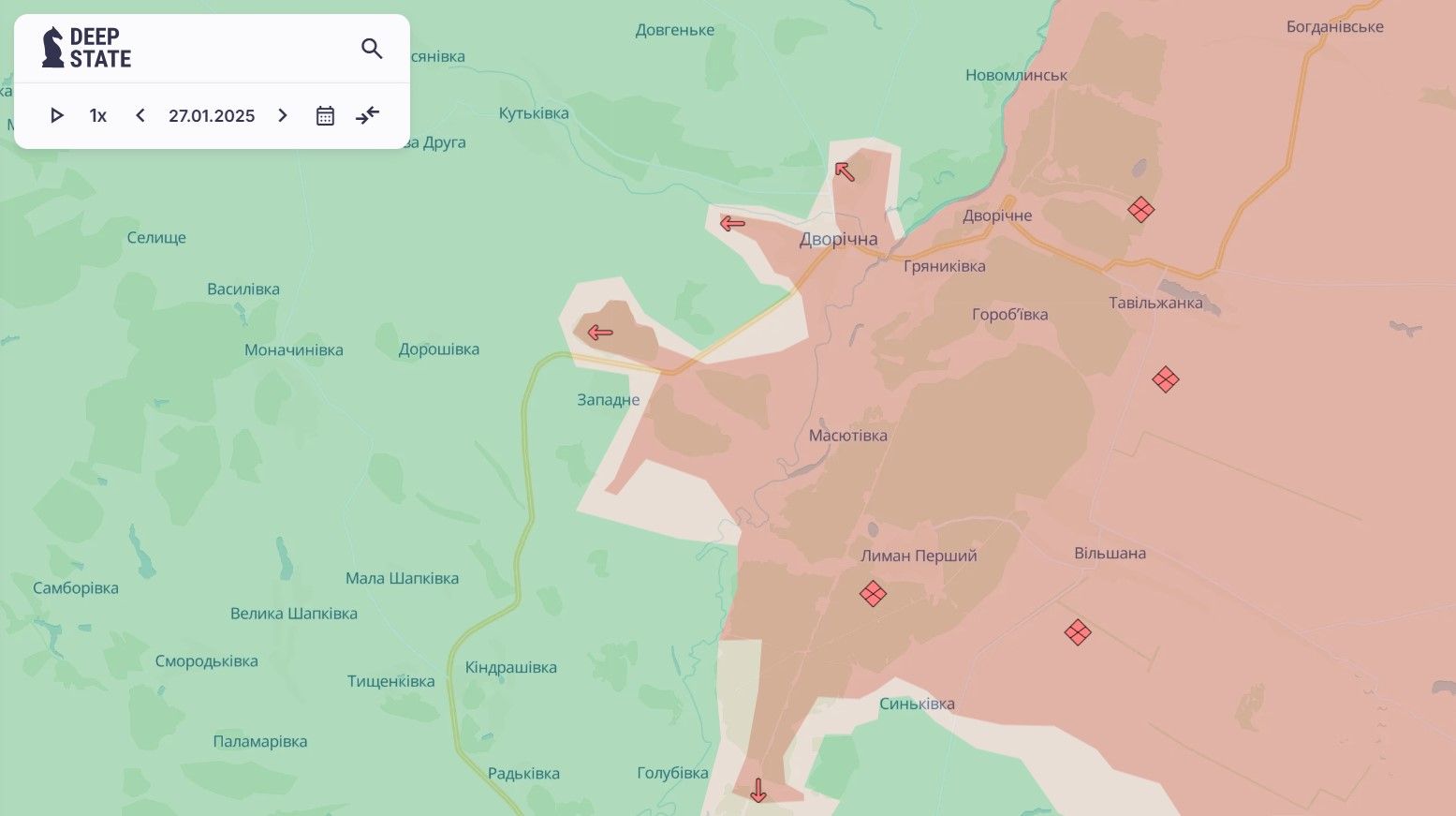Click the compare maps arrows icon

[x=368, y=115]
